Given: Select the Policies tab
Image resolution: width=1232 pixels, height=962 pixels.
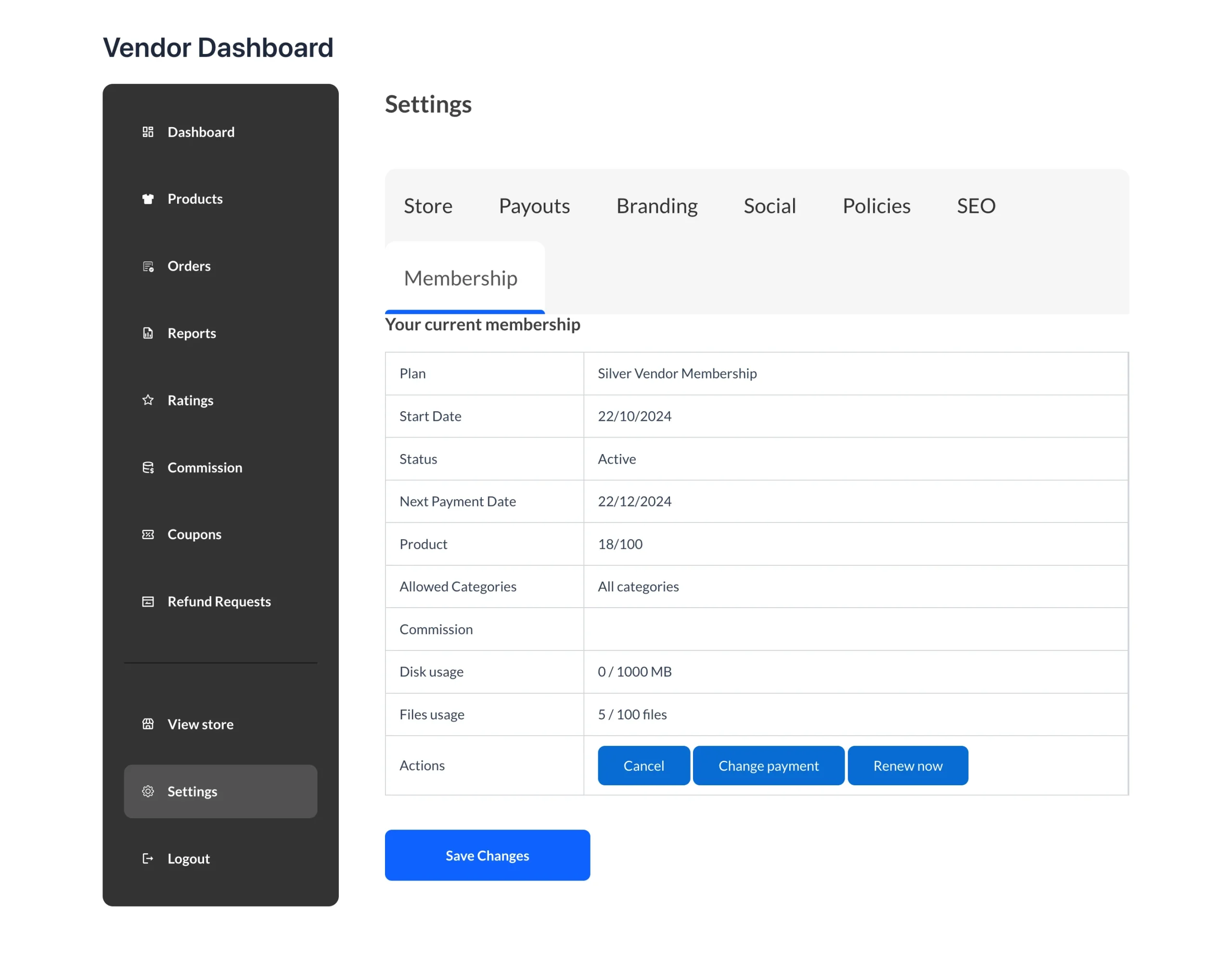Looking at the screenshot, I should click(x=876, y=206).
